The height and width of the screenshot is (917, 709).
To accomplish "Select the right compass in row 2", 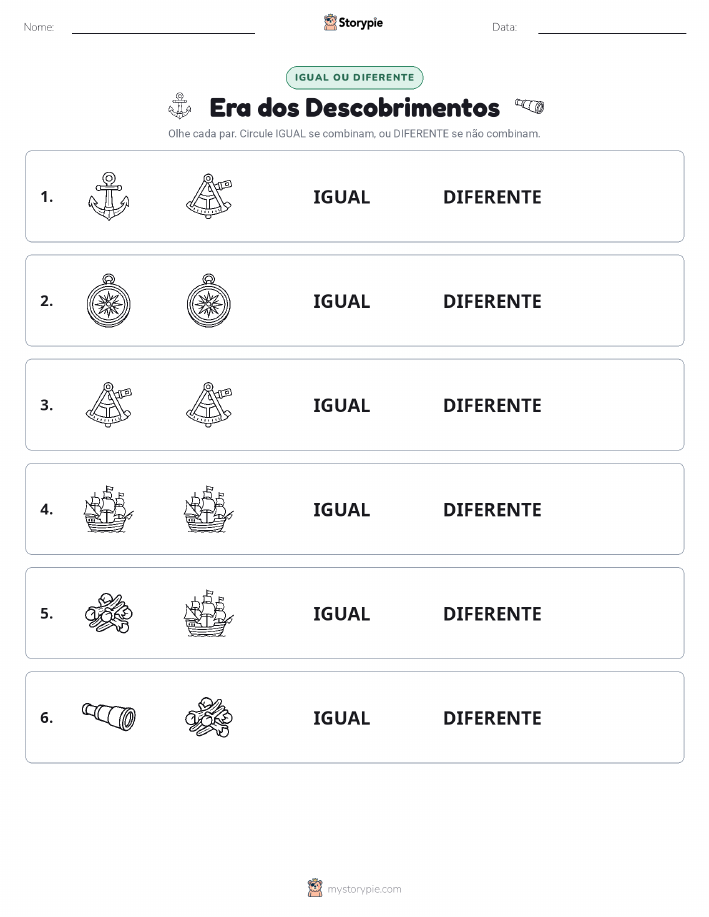I will [x=209, y=301].
